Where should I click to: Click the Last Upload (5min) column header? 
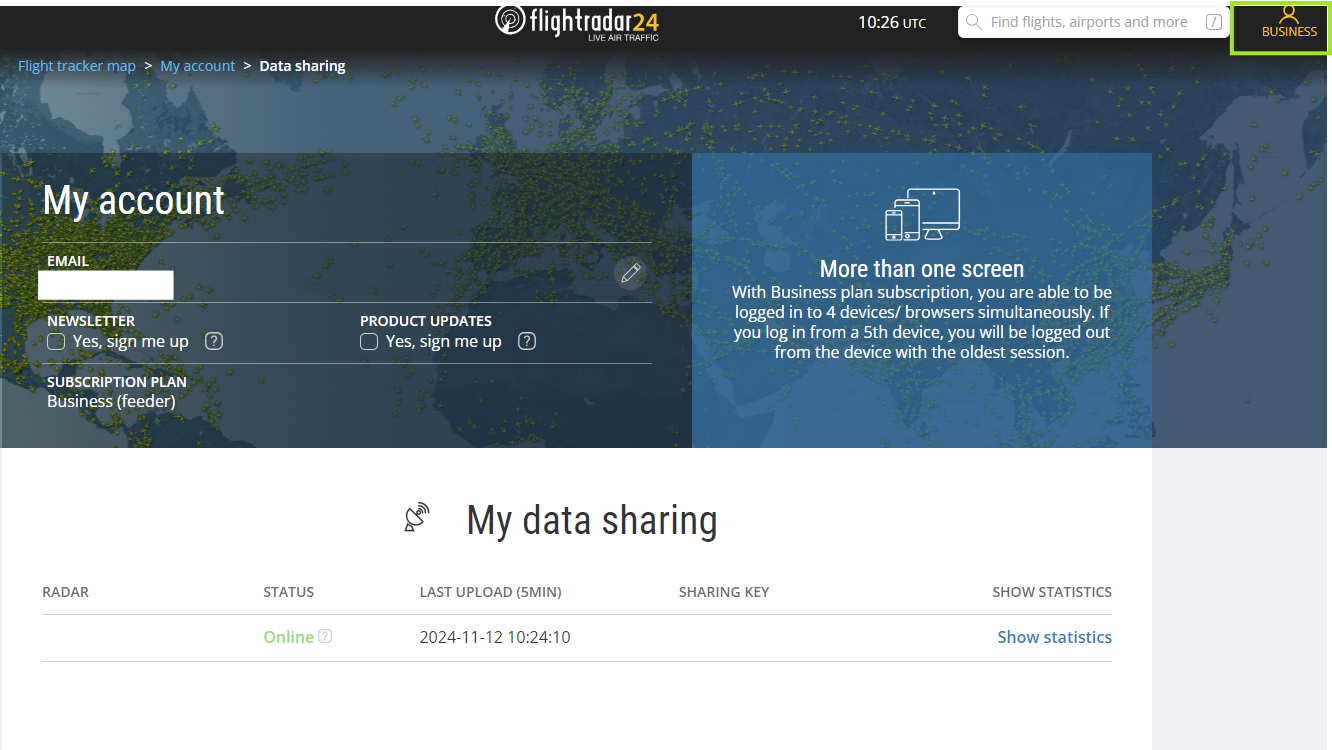pos(490,592)
